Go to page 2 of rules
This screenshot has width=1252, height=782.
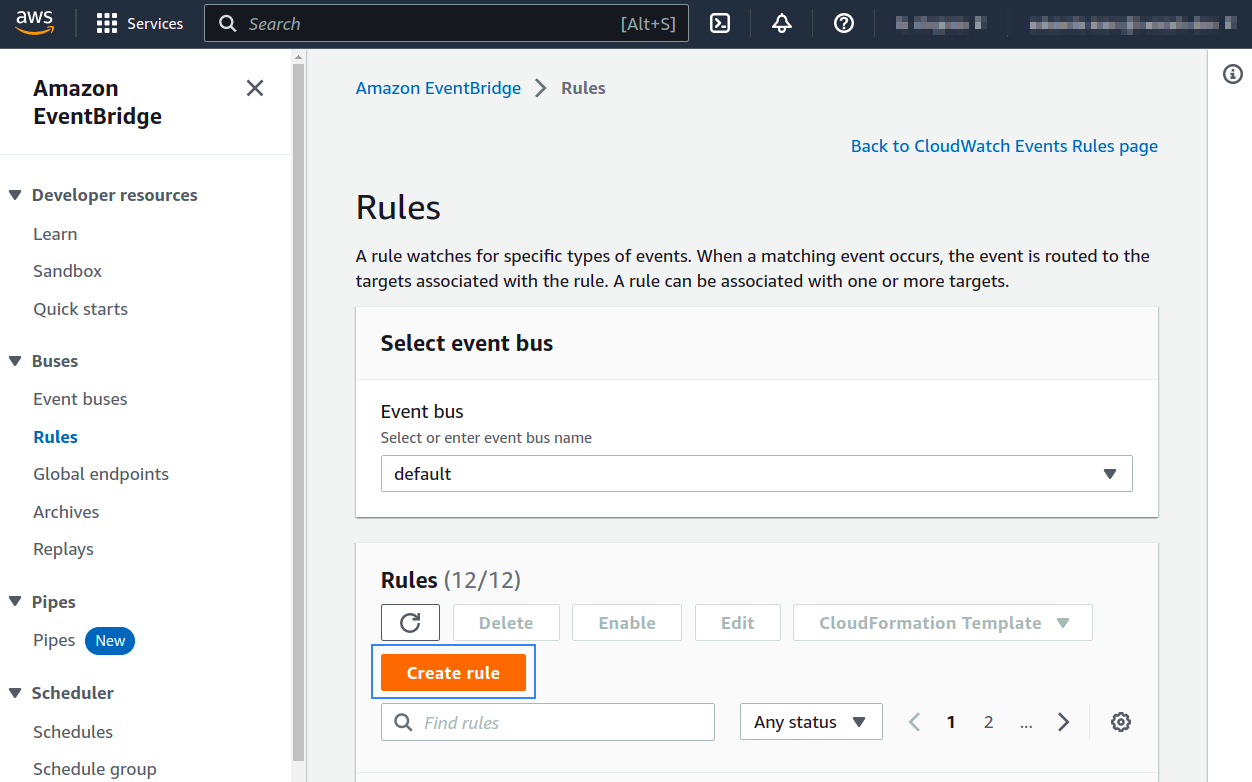(989, 722)
